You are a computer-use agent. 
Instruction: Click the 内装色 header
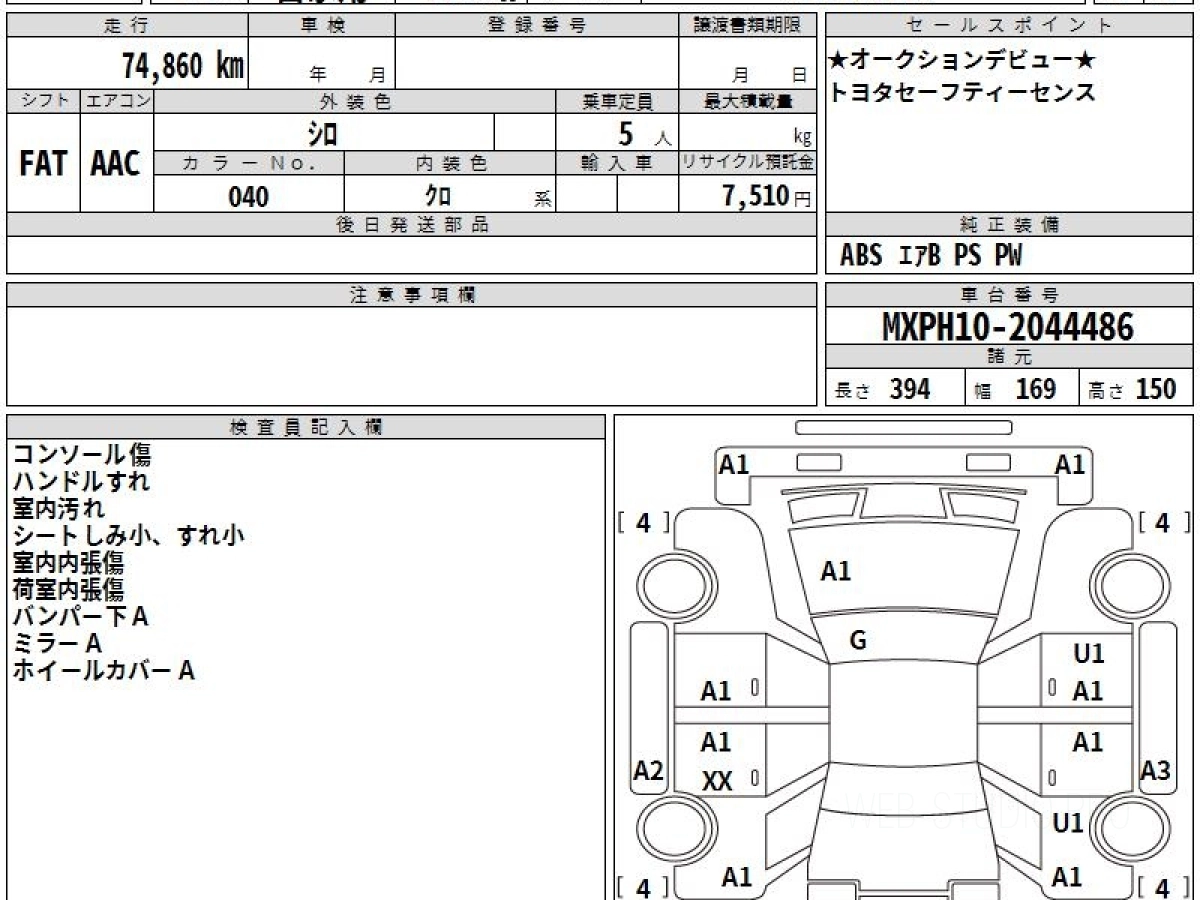click(x=450, y=164)
